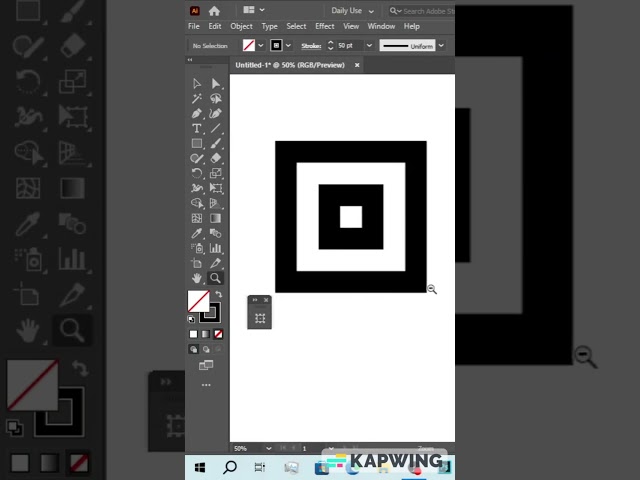Set paint type to Color

click(x=193, y=334)
